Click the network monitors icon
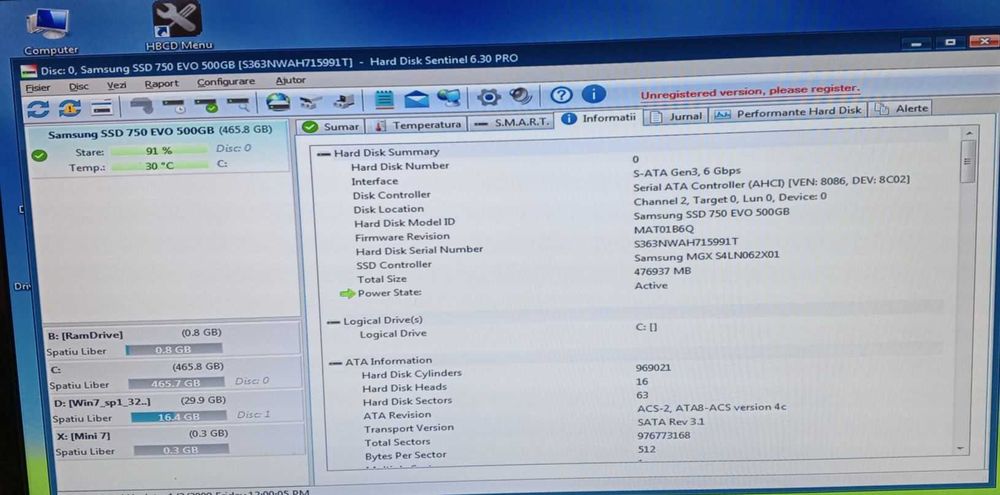The height and width of the screenshot is (495, 1000). pyautogui.click(x=449, y=98)
